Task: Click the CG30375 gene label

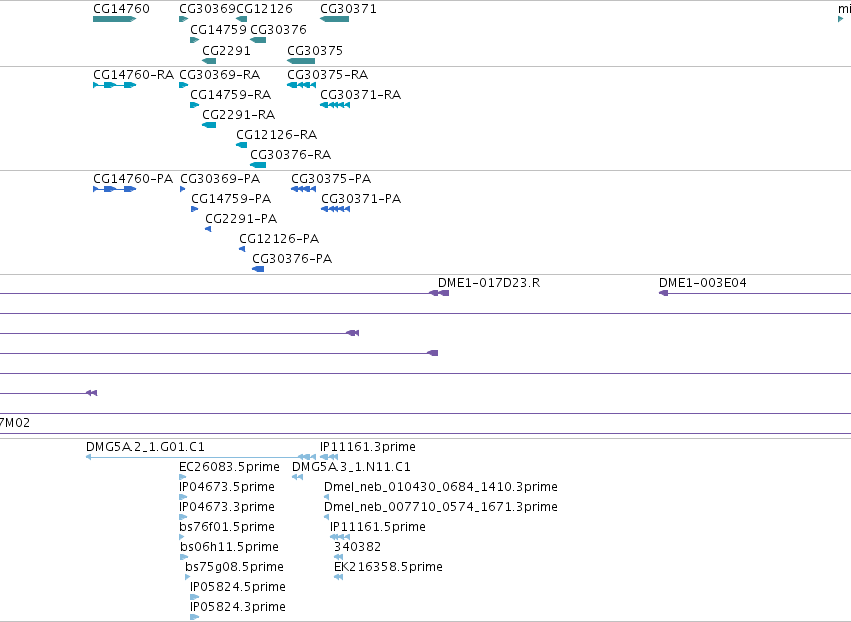Action: coord(315,50)
